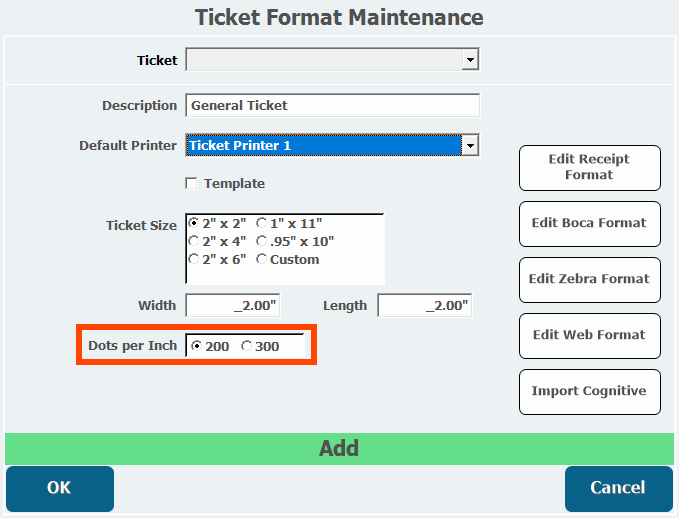Pick the 2" x 6" ticket size

click(194, 259)
